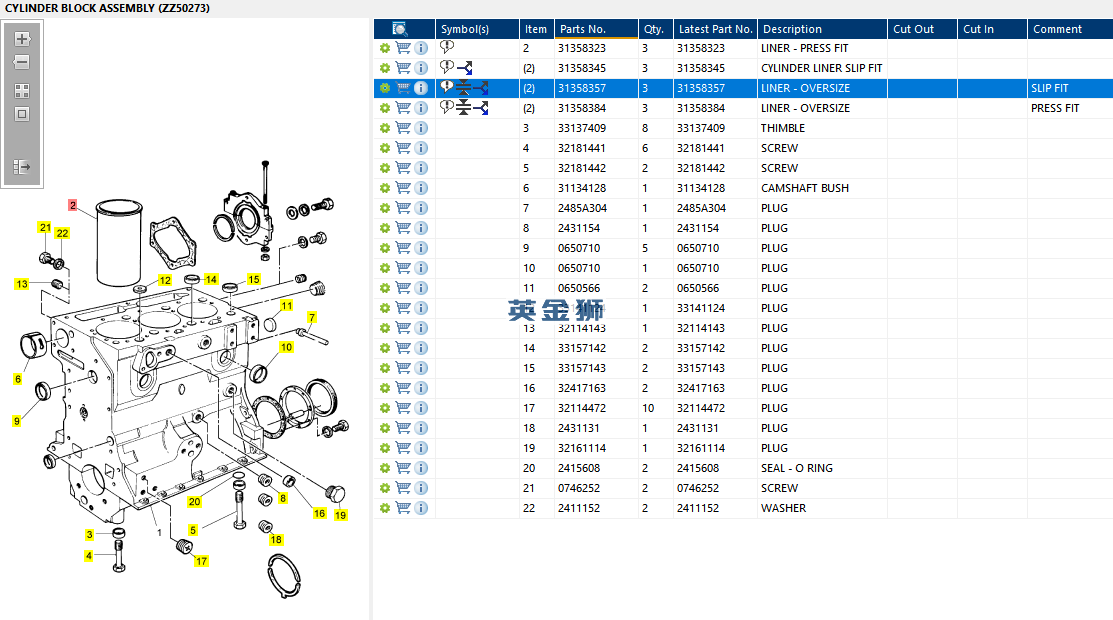Screen dimensions: 1113x620
Task: Add CAMSHAFT BUSH to cart
Action: [x=403, y=188]
